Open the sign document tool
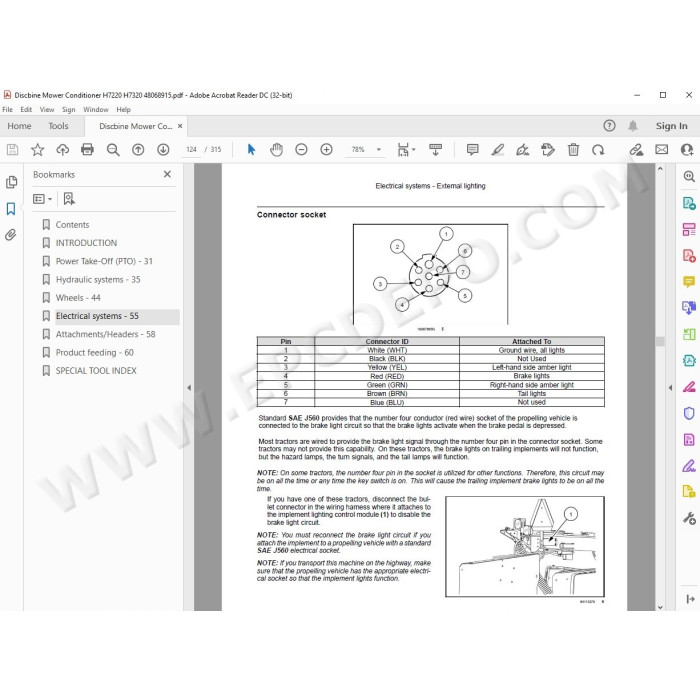700x700 pixels. click(x=522, y=150)
